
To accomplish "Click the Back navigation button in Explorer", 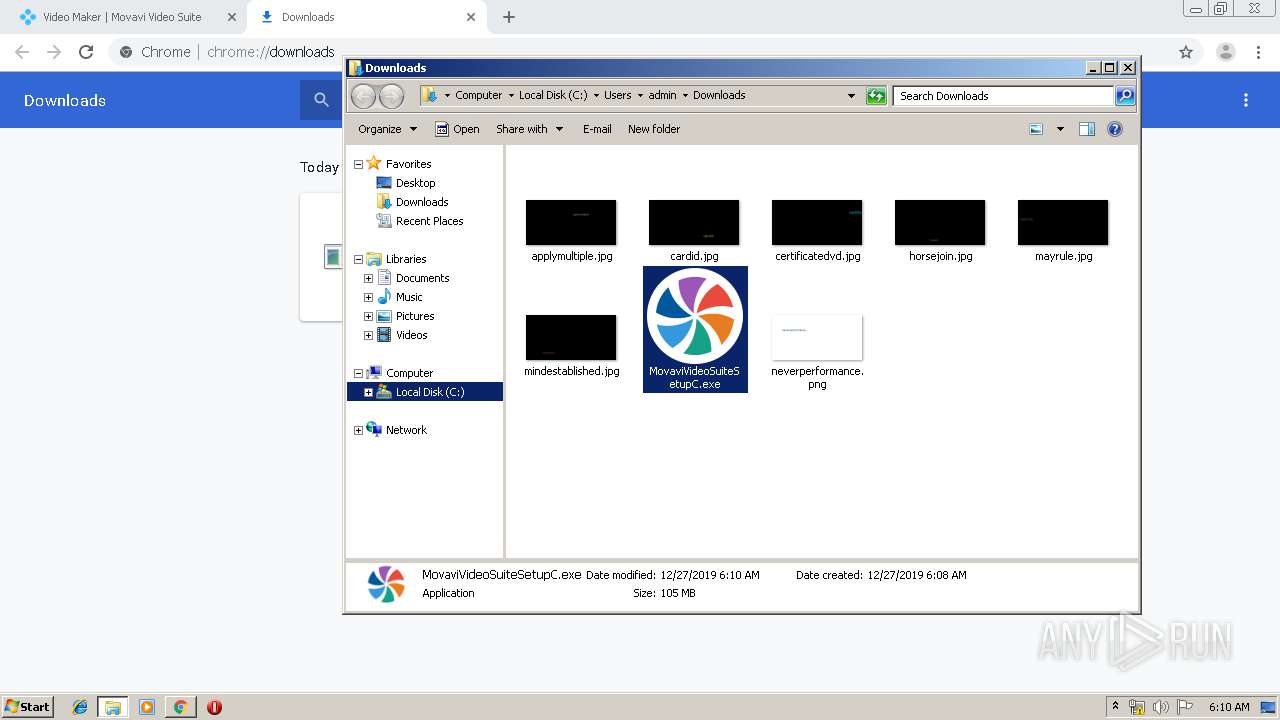I will pos(363,96).
